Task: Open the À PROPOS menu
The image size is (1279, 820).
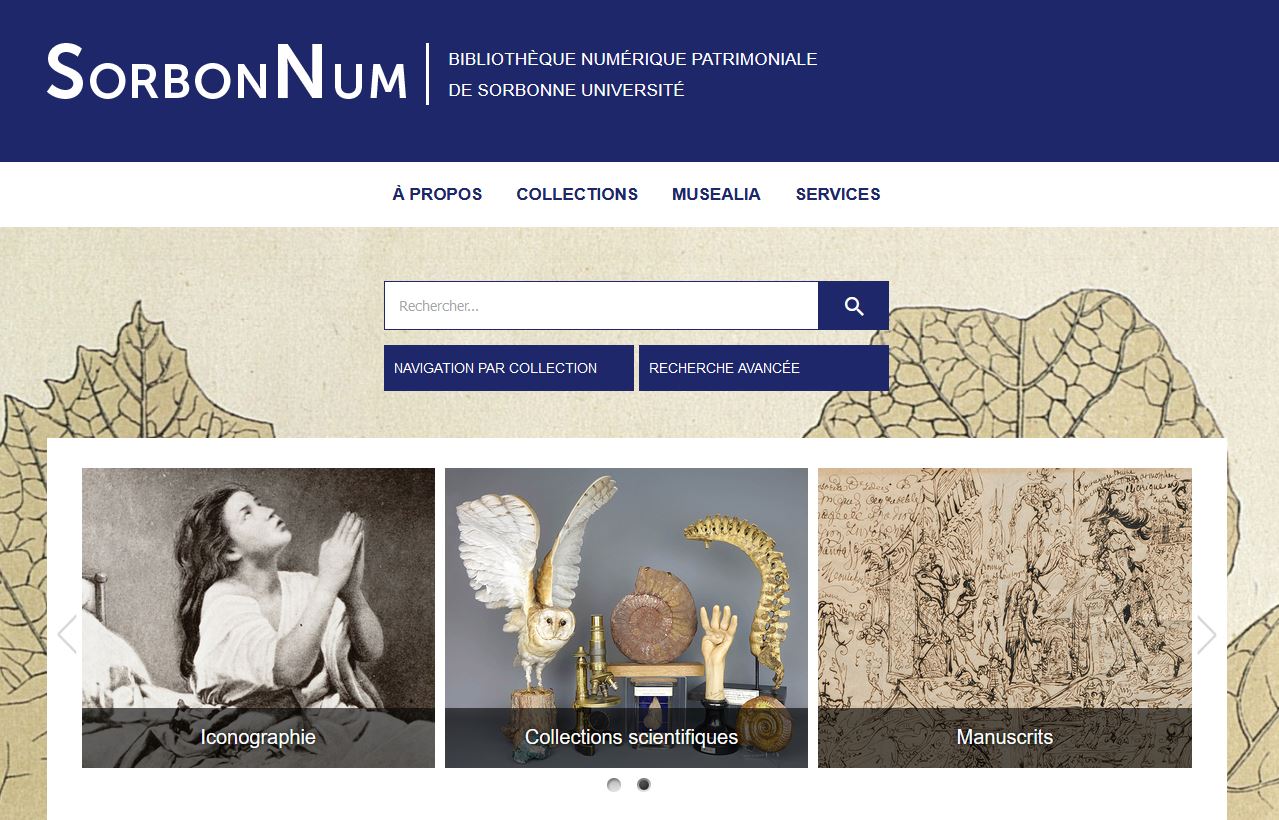Action: click(x=437, y=194)
